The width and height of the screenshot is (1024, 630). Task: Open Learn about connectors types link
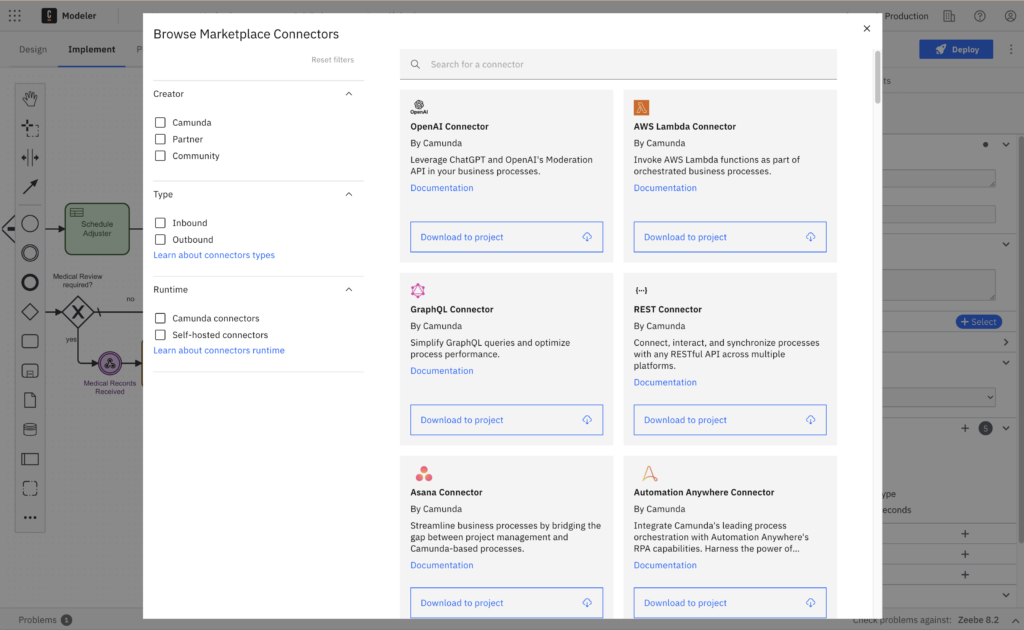[214, 255]
